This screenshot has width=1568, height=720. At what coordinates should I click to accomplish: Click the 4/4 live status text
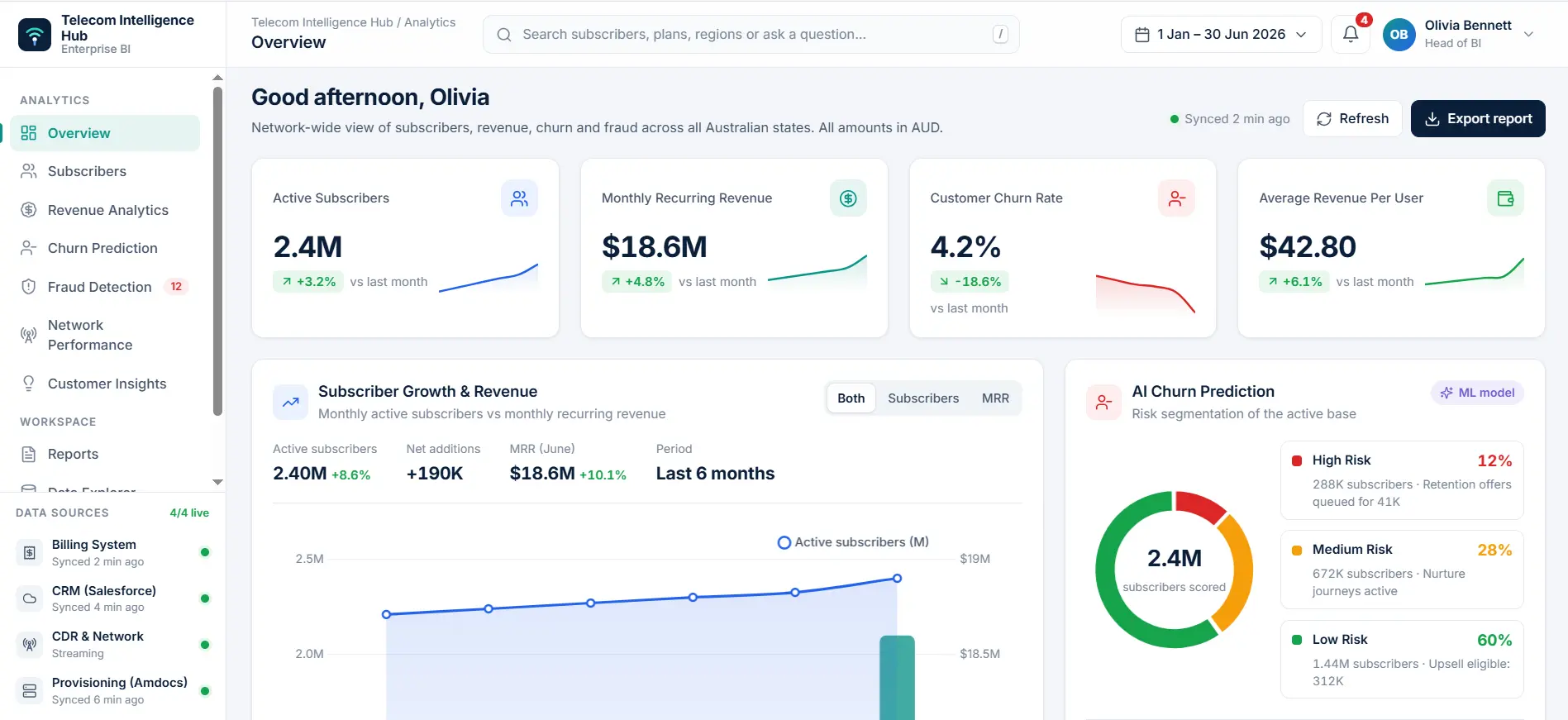tap(189, 513)
